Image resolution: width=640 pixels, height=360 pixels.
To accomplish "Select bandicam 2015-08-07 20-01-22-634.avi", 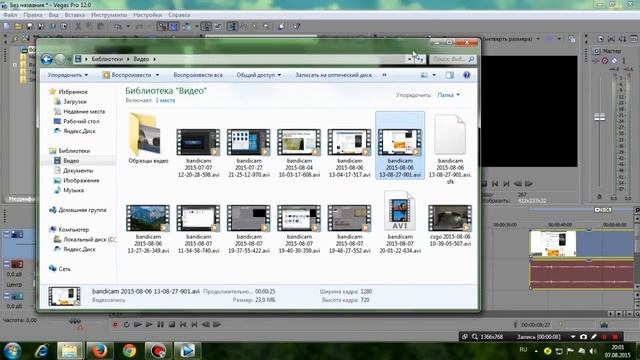I will tap(400, 222).
